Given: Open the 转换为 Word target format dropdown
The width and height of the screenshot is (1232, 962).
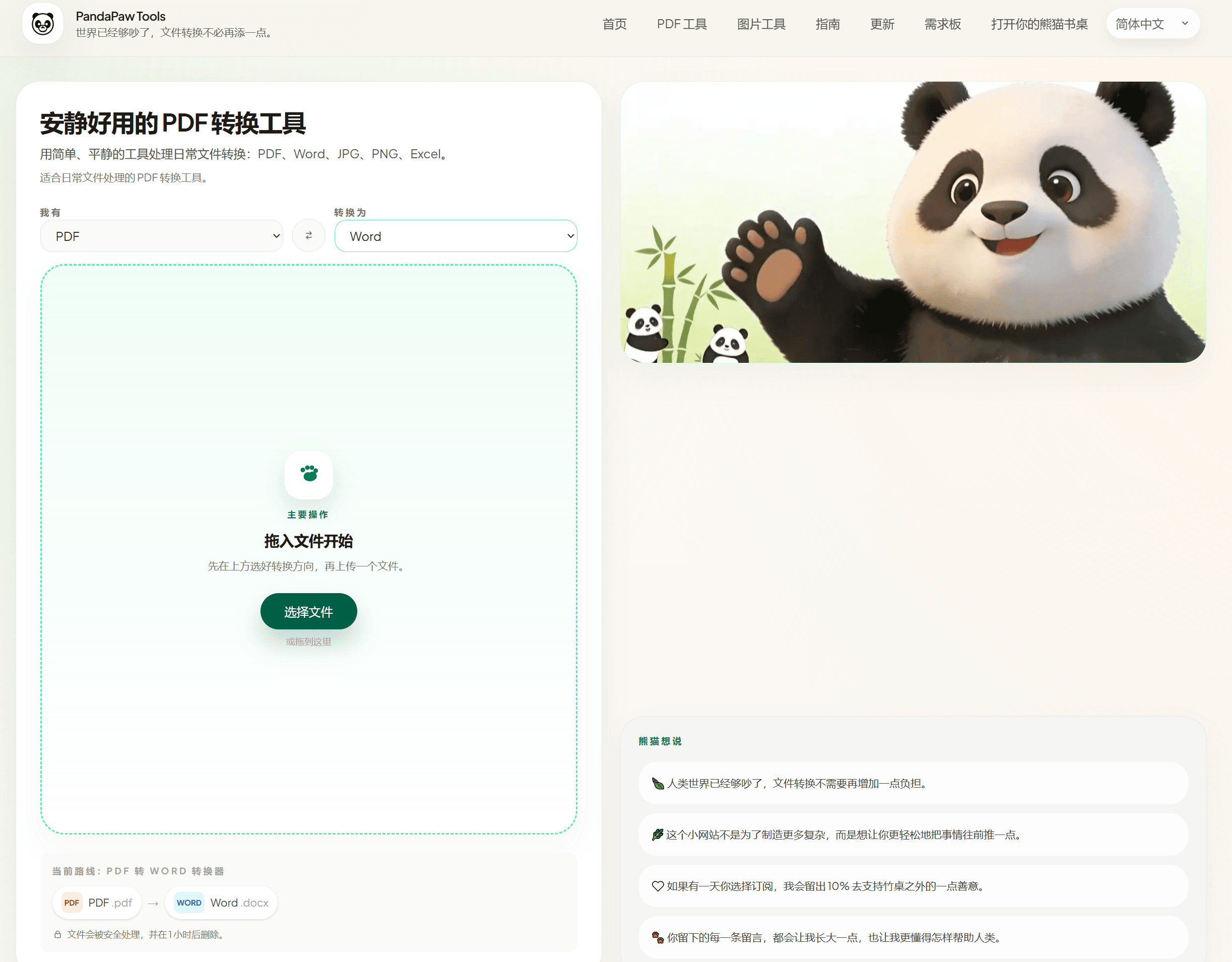Looking at the screenshot, I should 456,236.
